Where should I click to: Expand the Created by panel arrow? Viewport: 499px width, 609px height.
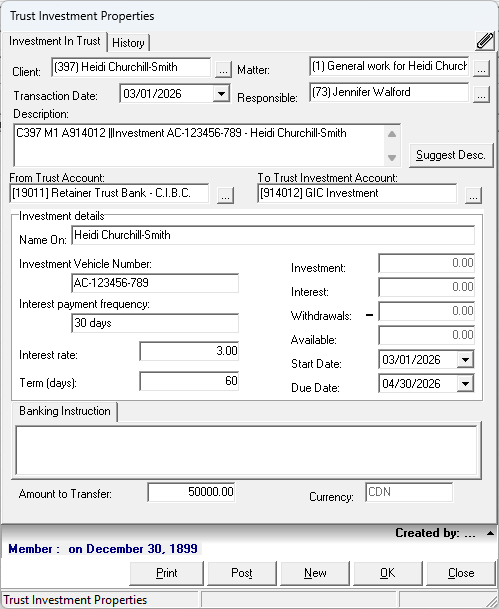tap(490, 533)
